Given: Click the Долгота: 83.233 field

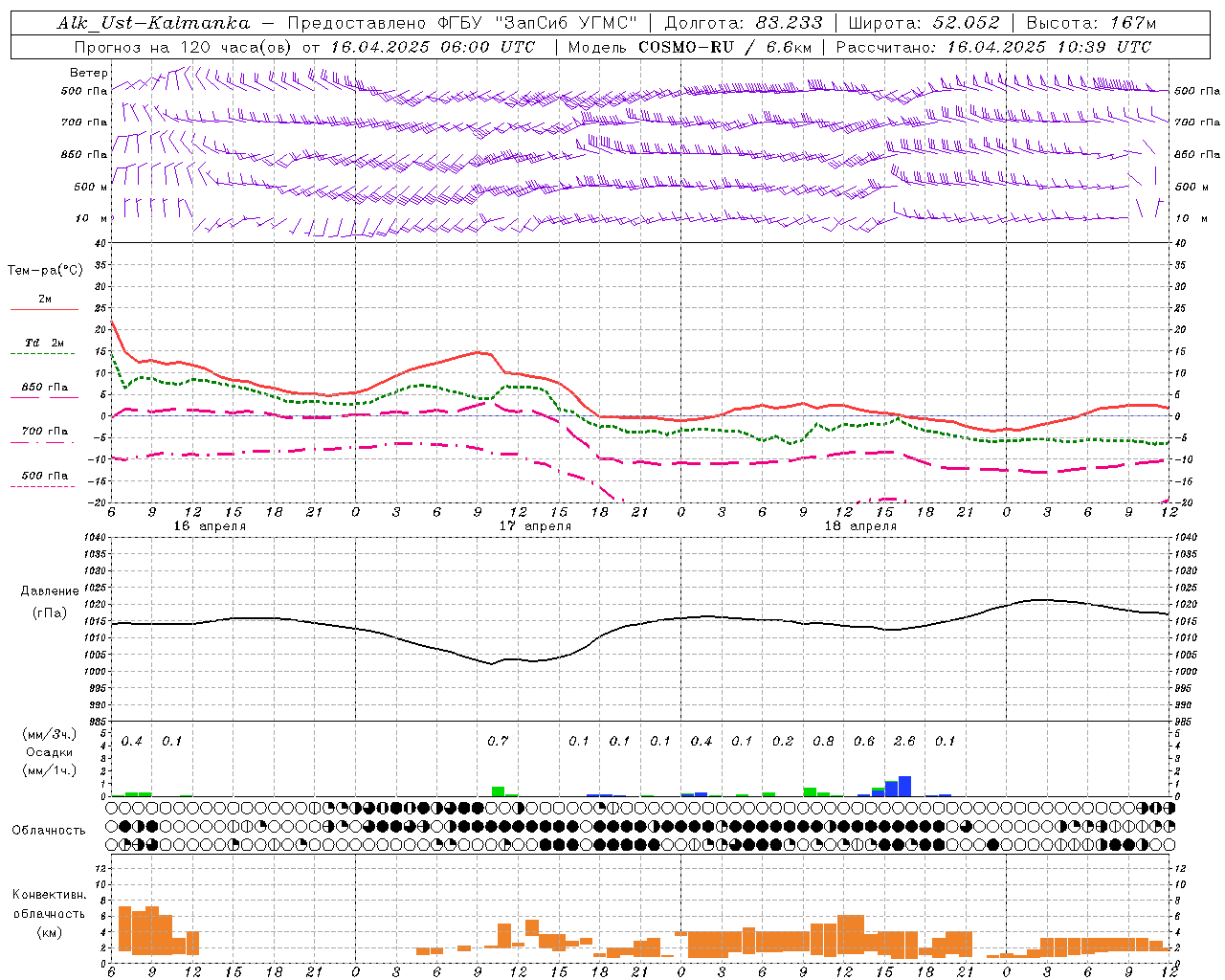Looking at the screenshot, I should point(744,23).
